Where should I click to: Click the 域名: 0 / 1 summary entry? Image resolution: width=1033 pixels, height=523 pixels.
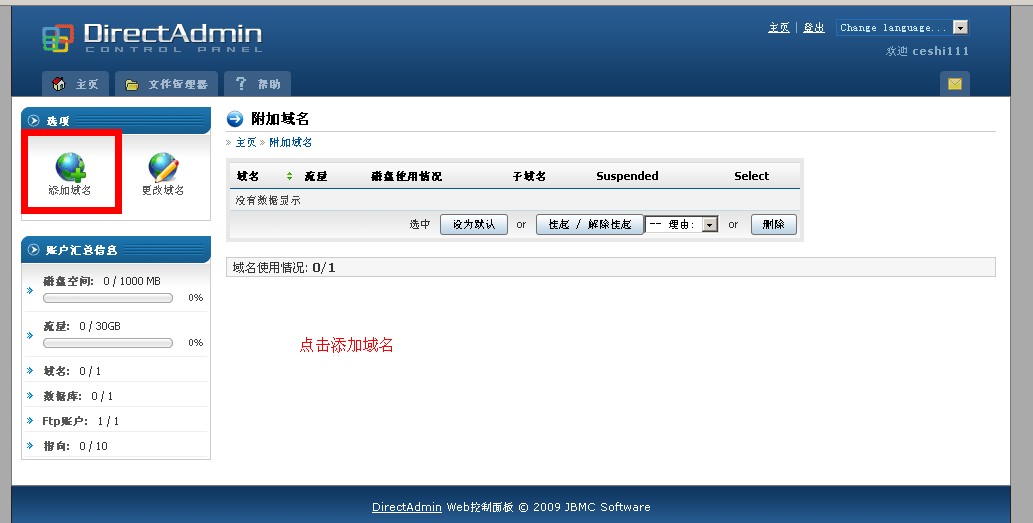coord(72,371)
